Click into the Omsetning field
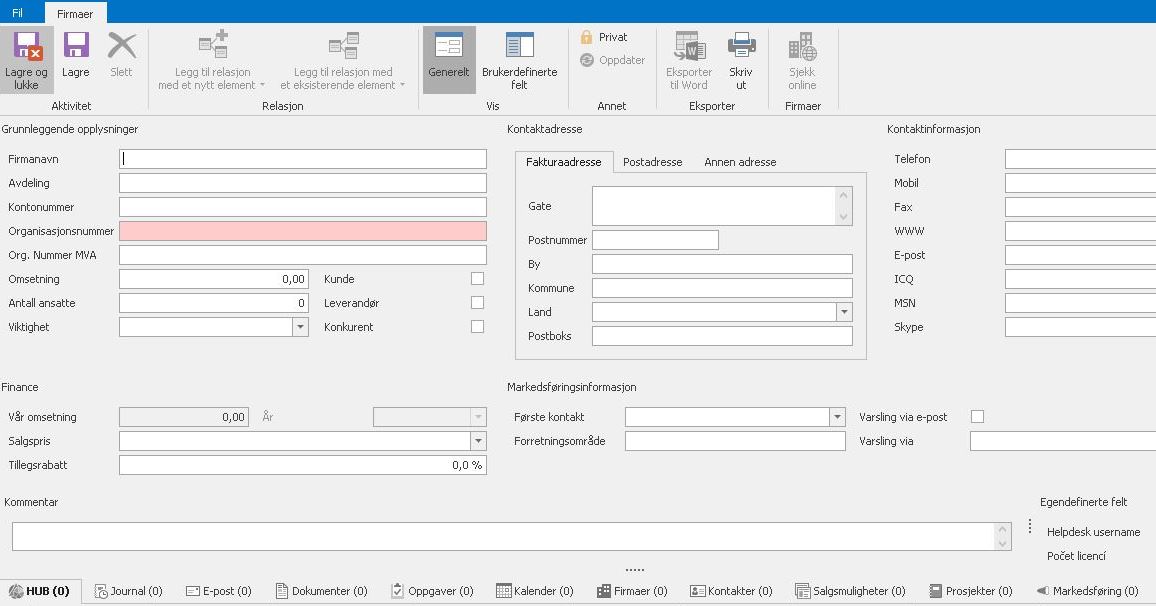This screenshot has width=1156, height=606. click(214, 279)
